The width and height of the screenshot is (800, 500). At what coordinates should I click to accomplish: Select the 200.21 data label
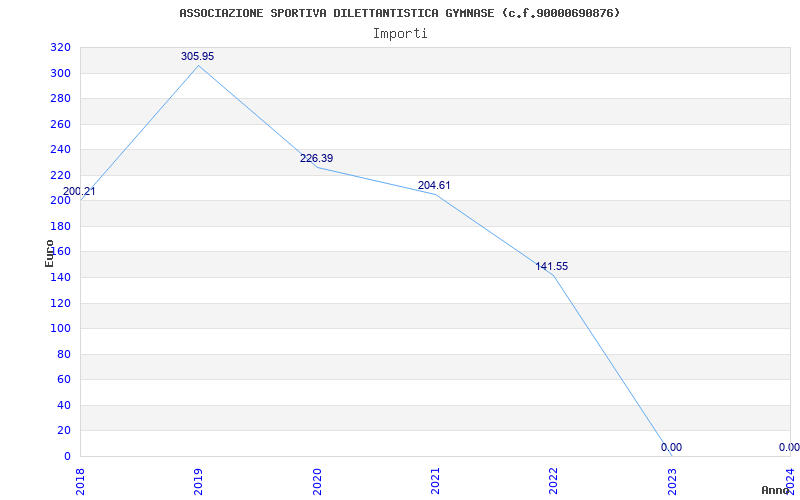(79, 192)
